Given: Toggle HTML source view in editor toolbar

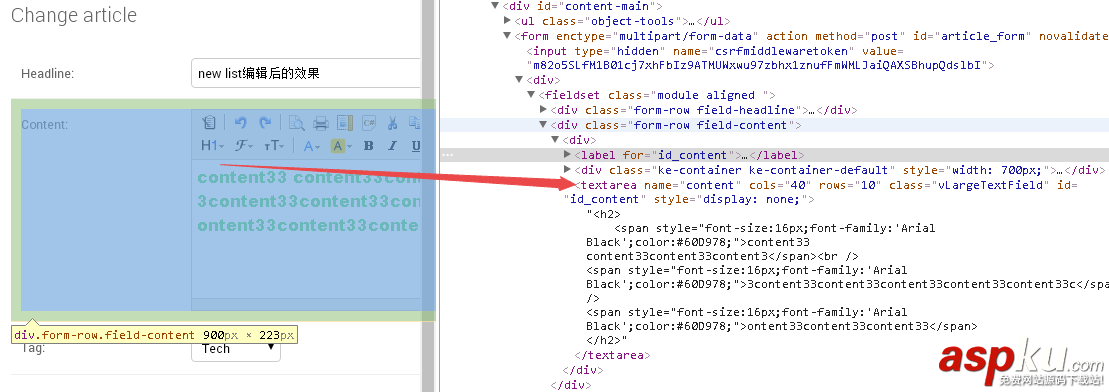Looking at the screenshot, I should (x=208, y=123).
